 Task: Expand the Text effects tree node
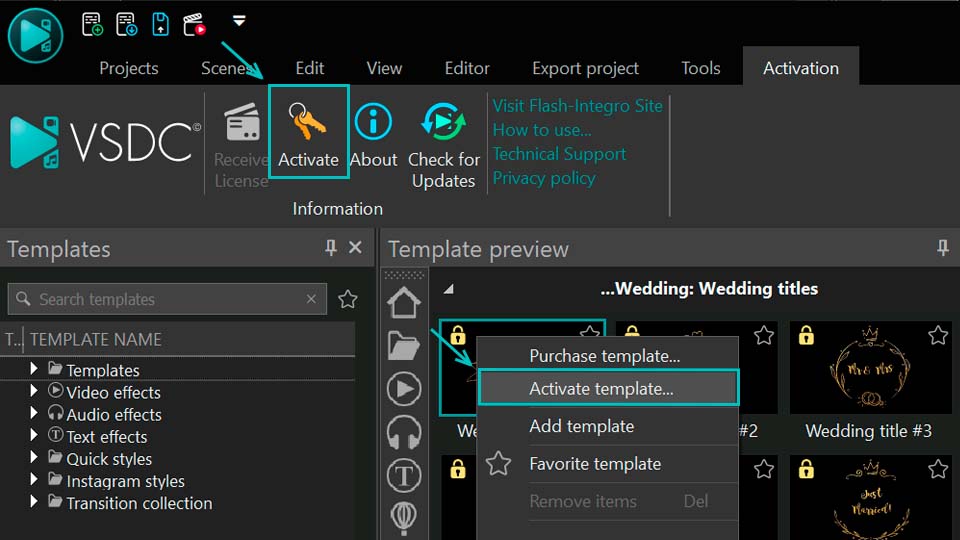[34, 435]
